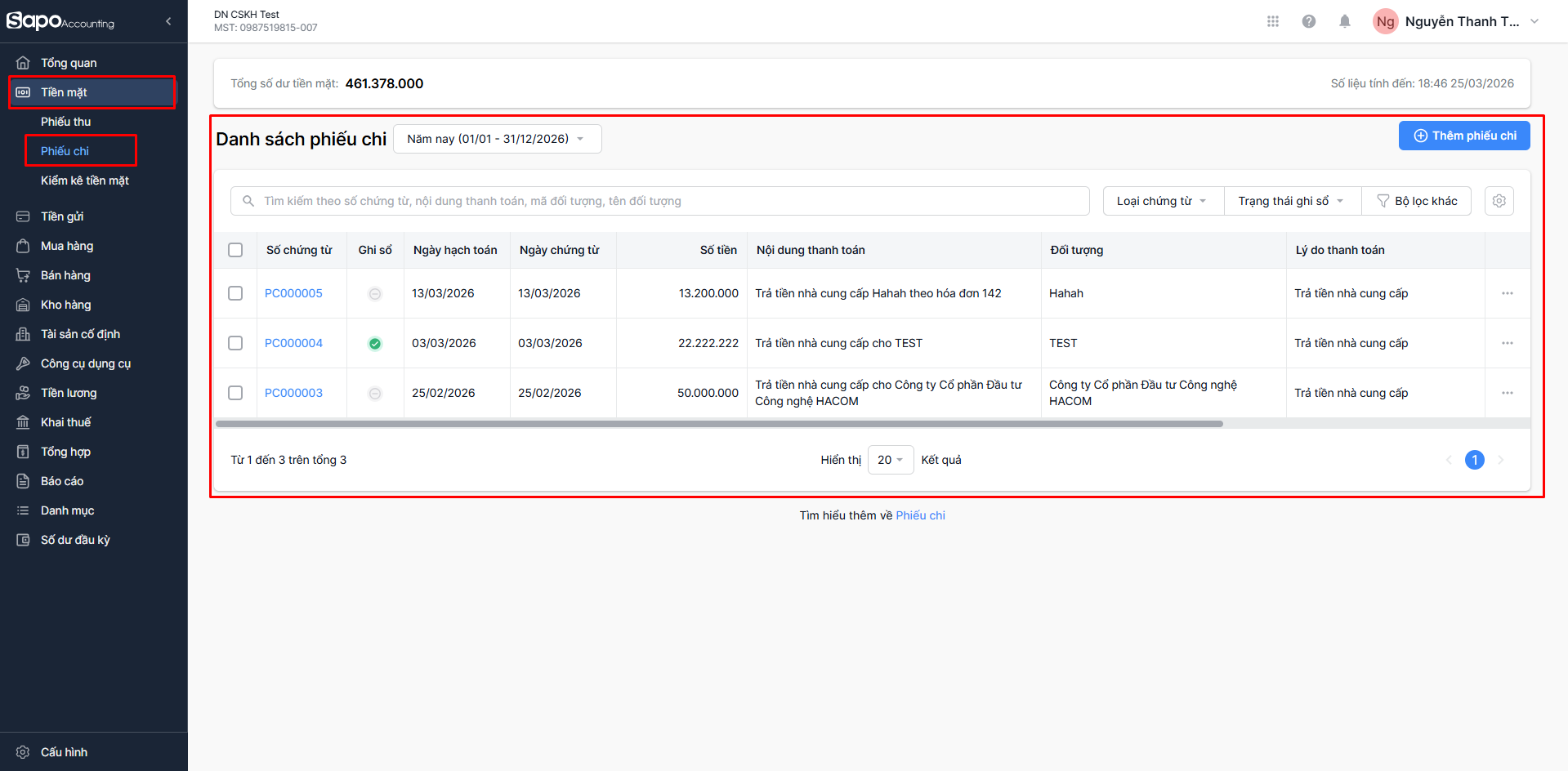Screen dimensions: 1568x771
Task: Click the unposted status icon for PC000003
Action: [x=375, y=394]
